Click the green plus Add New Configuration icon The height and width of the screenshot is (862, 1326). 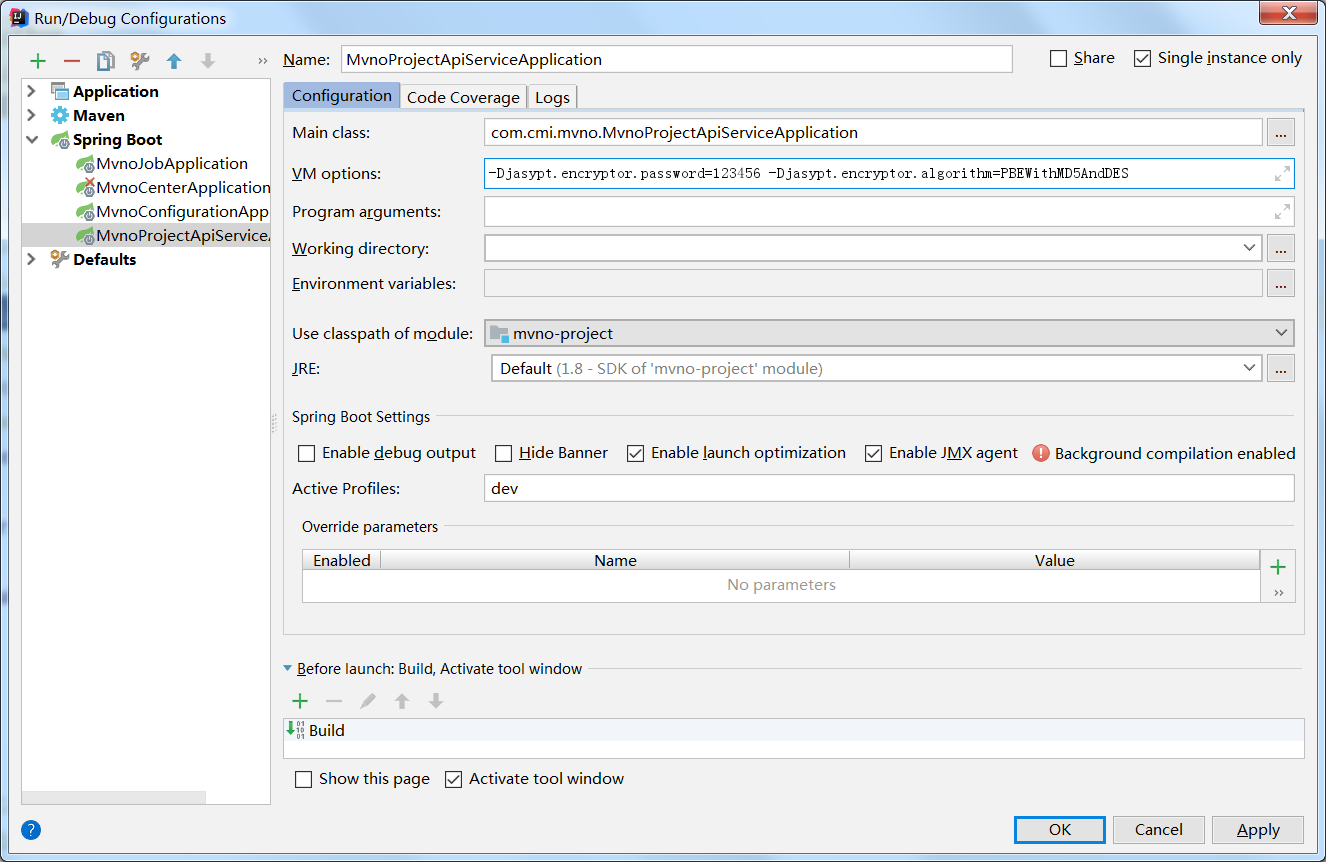[x=38, y=61]
